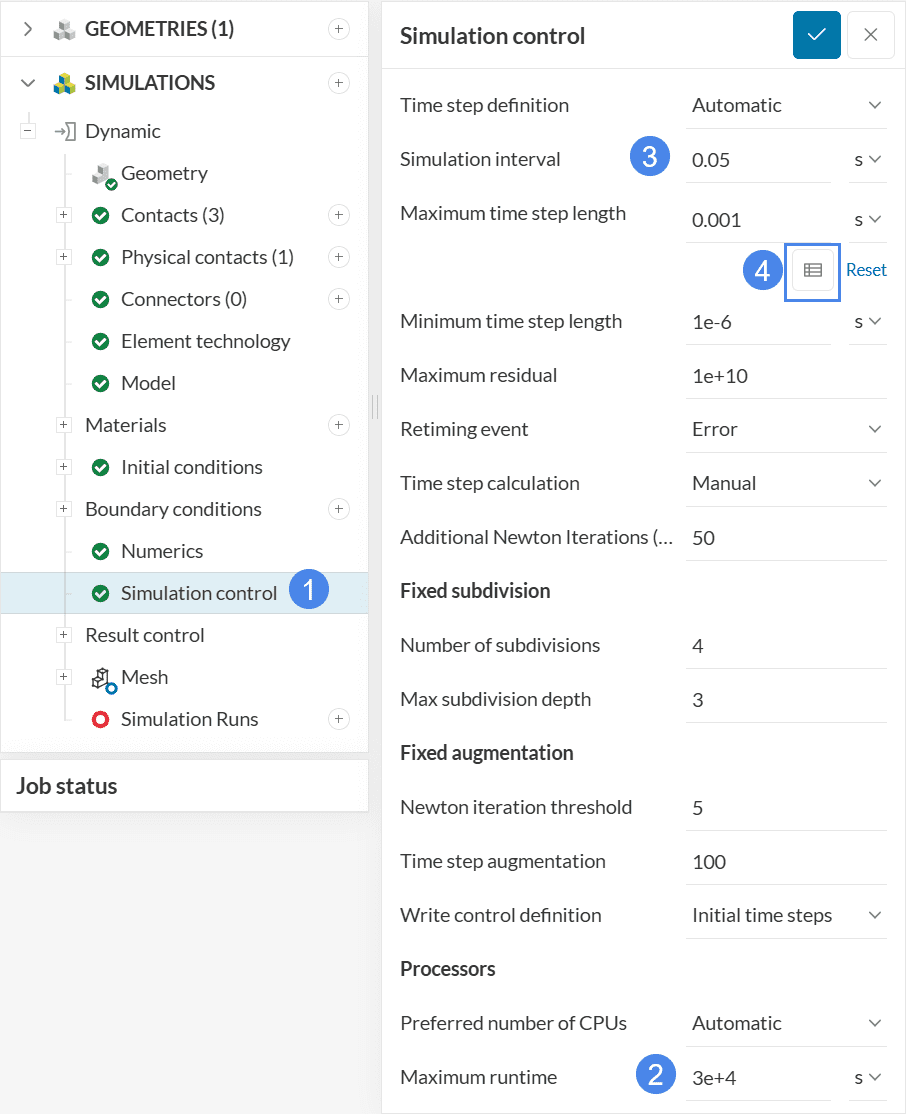Open the Retiming event dropdown
Screen dimensions: 906x1114
point(786,429)
